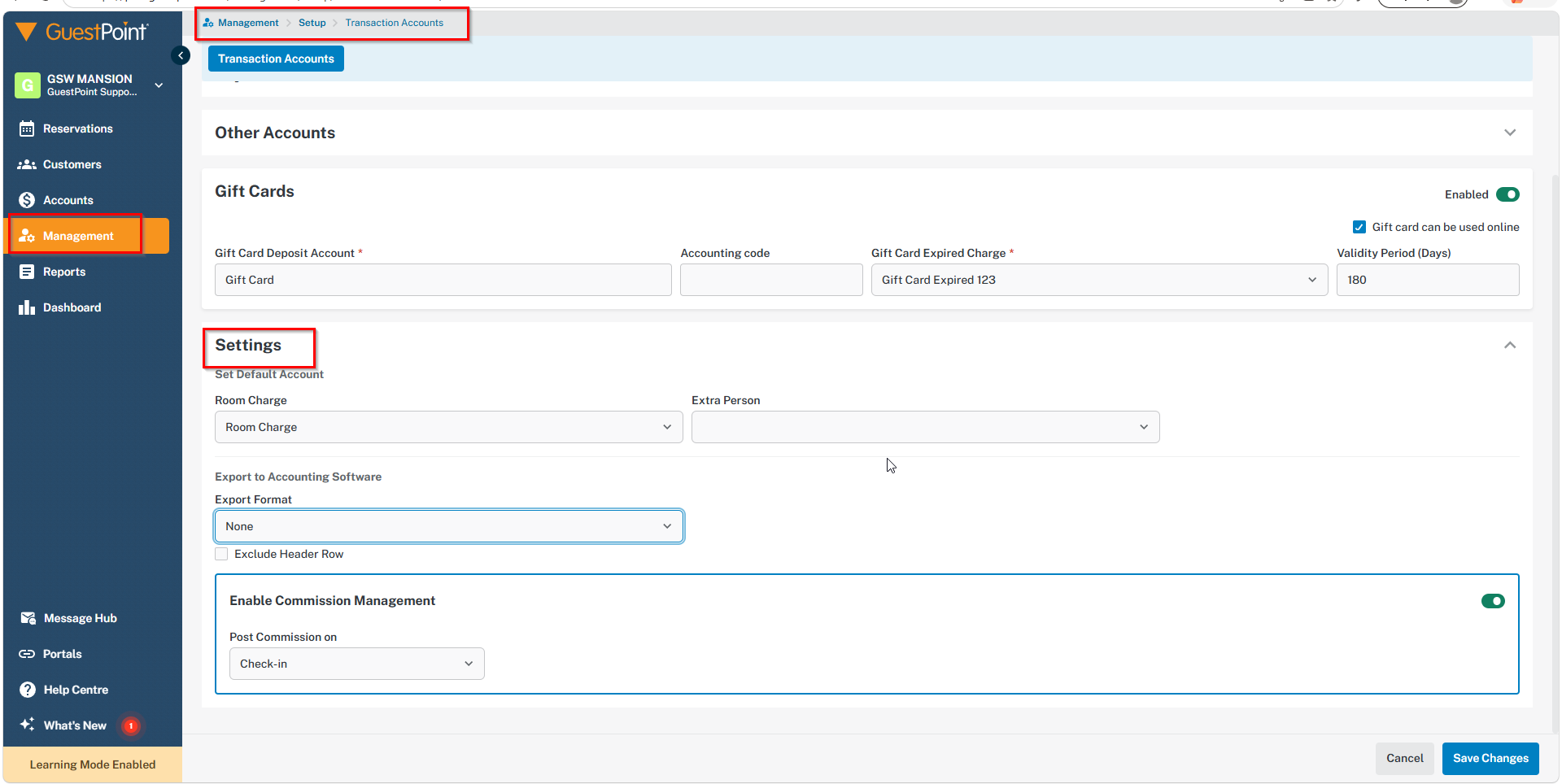Turn off Enable Commission Management switch
The width and height of the screenshot is (1562, 784).
1493,601
